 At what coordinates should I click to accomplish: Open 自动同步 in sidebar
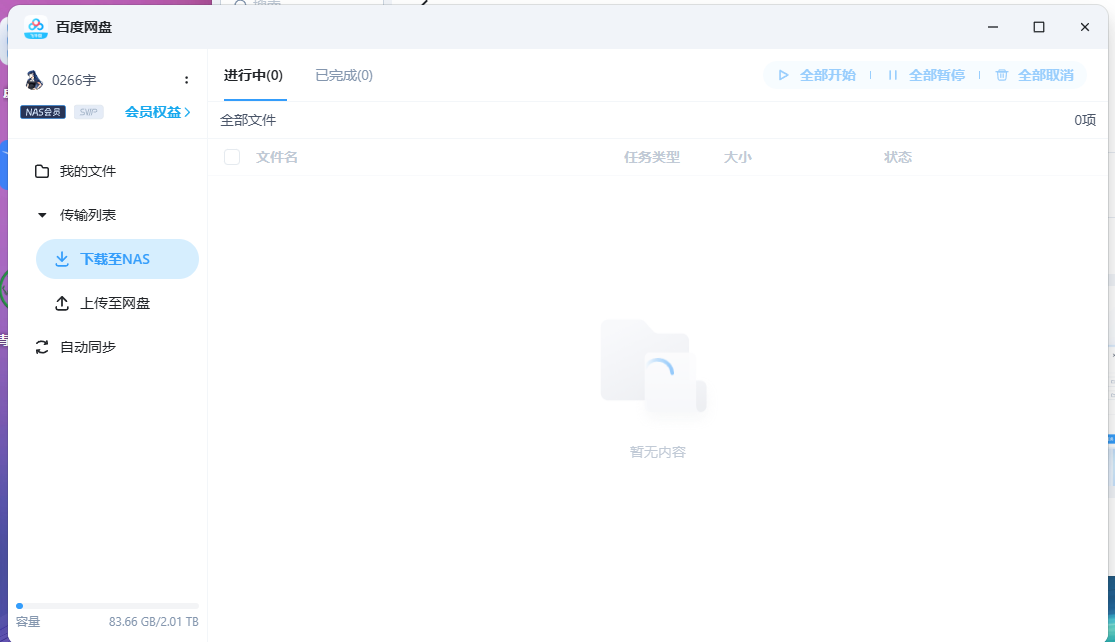pos(75,347)
